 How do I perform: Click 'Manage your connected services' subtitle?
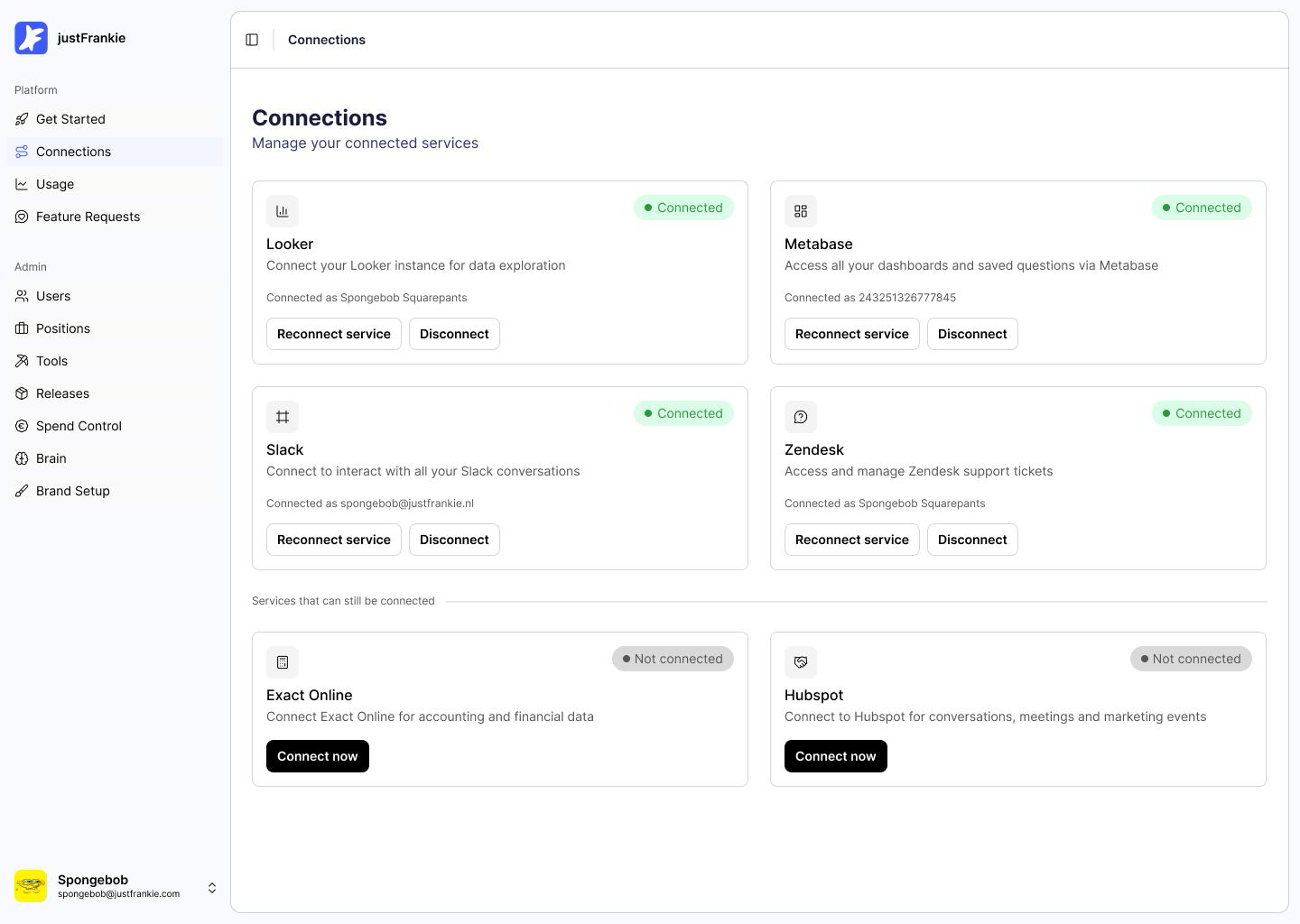(x=365, y=143)
